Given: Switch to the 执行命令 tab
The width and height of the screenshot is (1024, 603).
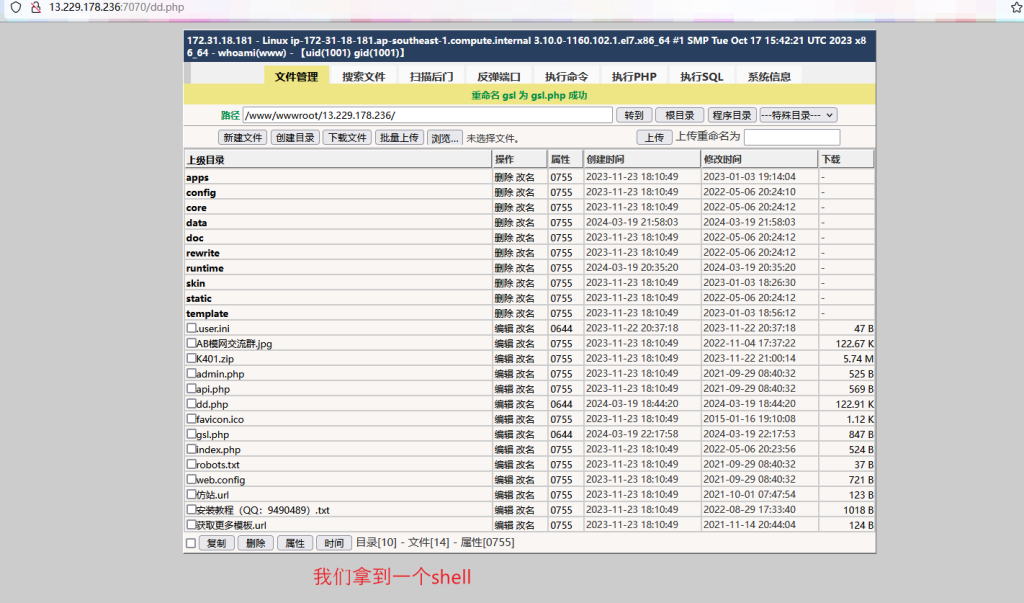Looking at the screenshot, I should click(x=566, y=76).
